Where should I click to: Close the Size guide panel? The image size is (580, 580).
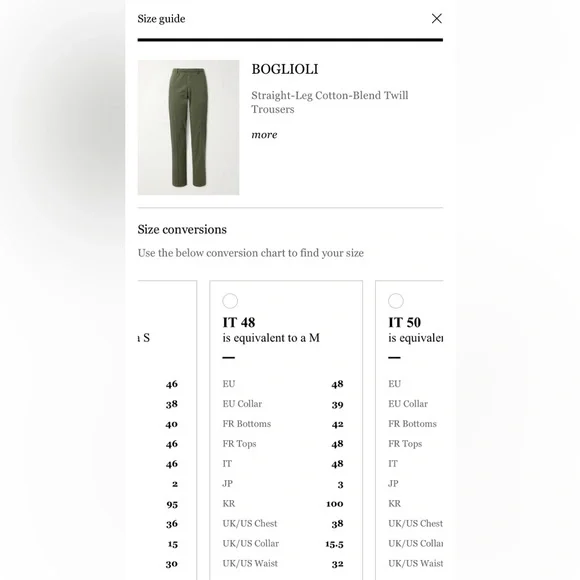click(436, 18)
